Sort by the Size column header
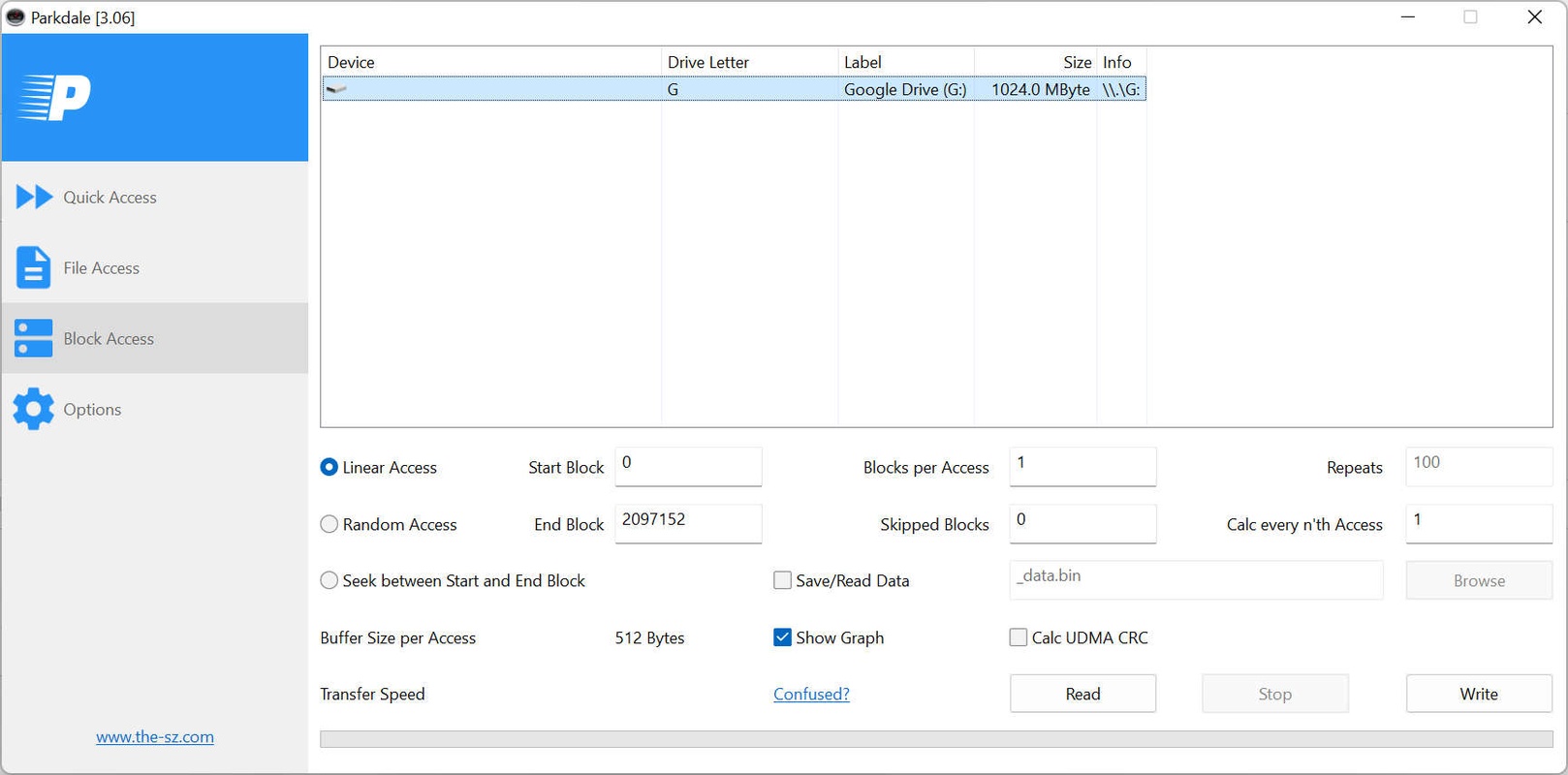This screenshot has width=1568, height=775. (1035, 62)
